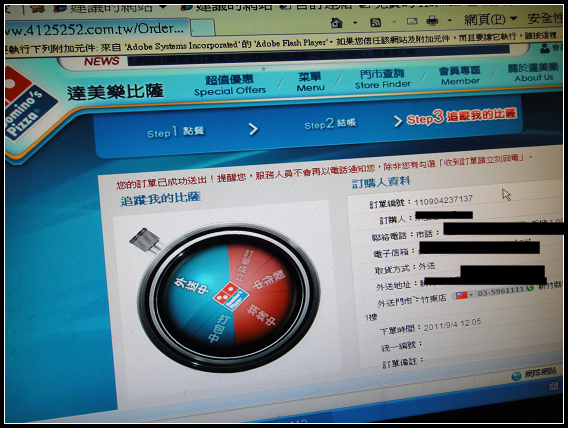Open 會員專區 Member page
The width and height of the screenshot is (568, 428).
click(460, 76)
